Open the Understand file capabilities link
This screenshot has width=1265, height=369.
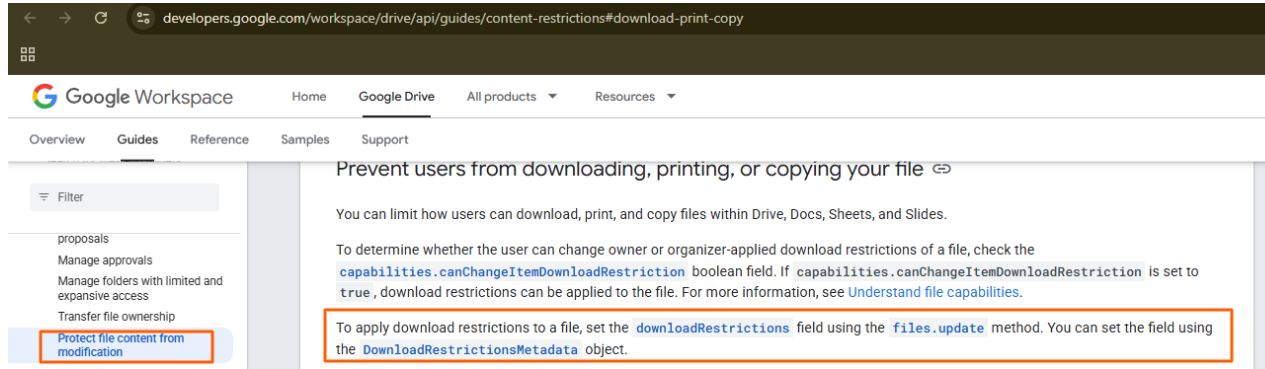coord(933,293)
